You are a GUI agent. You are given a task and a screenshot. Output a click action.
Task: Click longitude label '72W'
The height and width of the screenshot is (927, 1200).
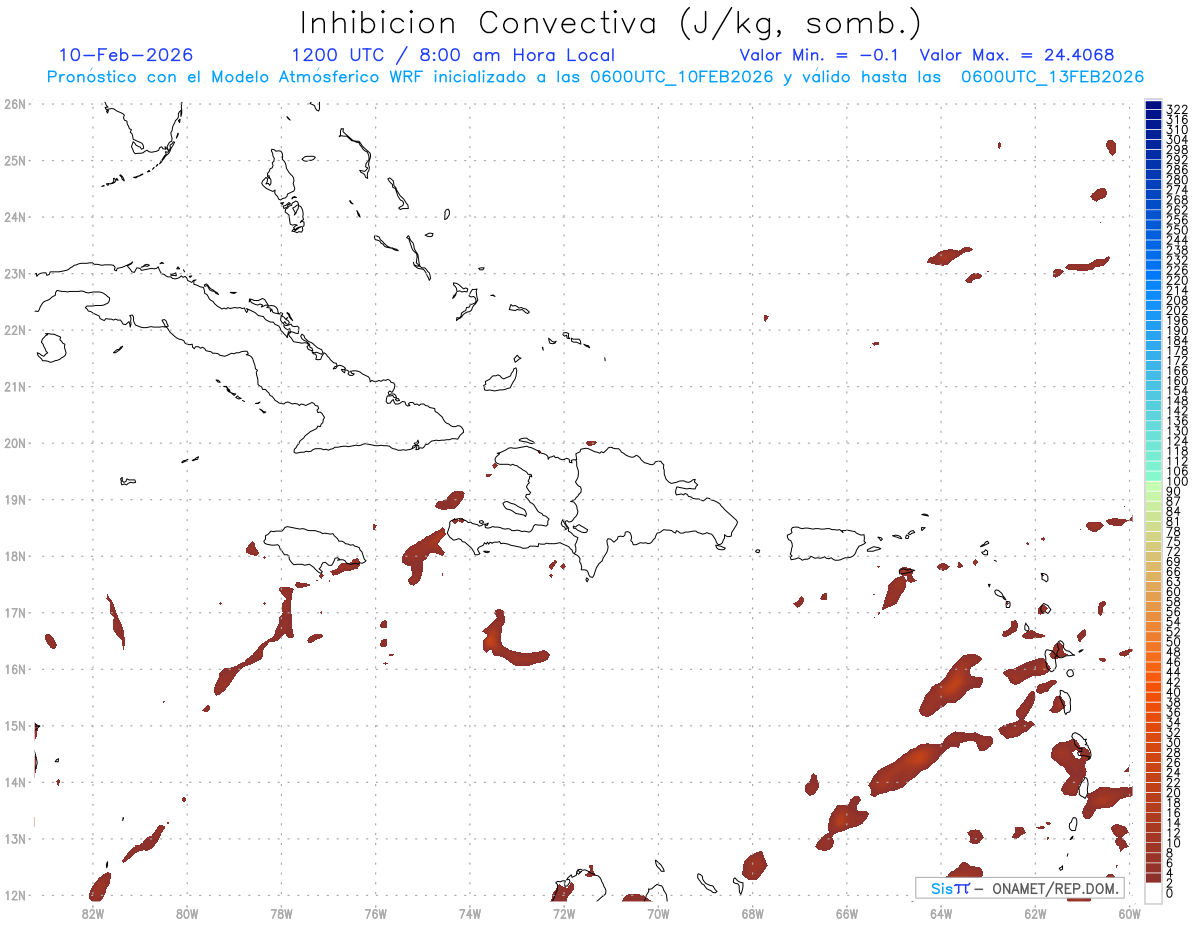click(x=564, y=913)
